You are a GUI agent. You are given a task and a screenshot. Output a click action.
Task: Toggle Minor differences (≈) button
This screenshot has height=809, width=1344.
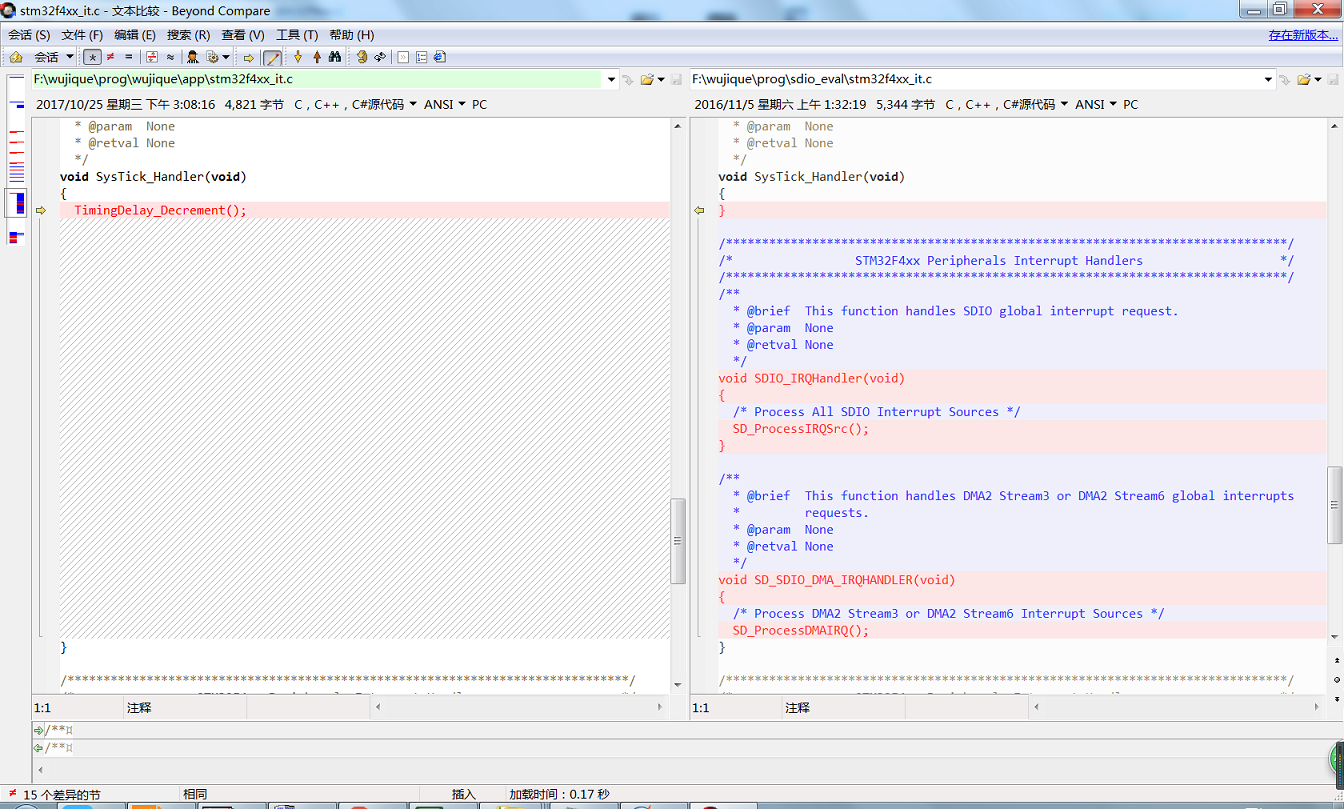point(170,57)
